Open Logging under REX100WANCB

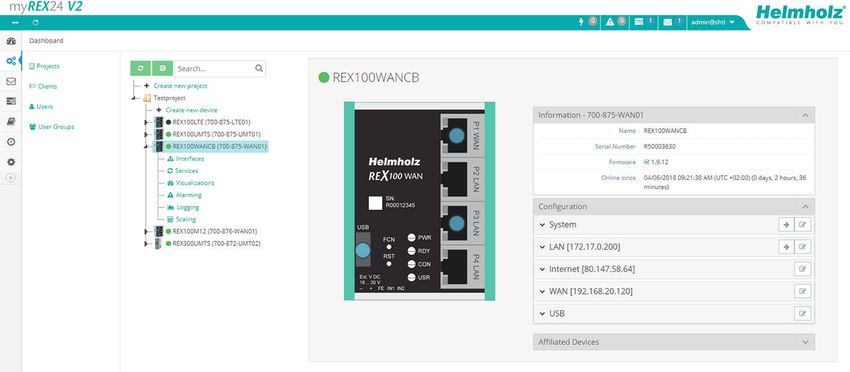pos(188,208)
